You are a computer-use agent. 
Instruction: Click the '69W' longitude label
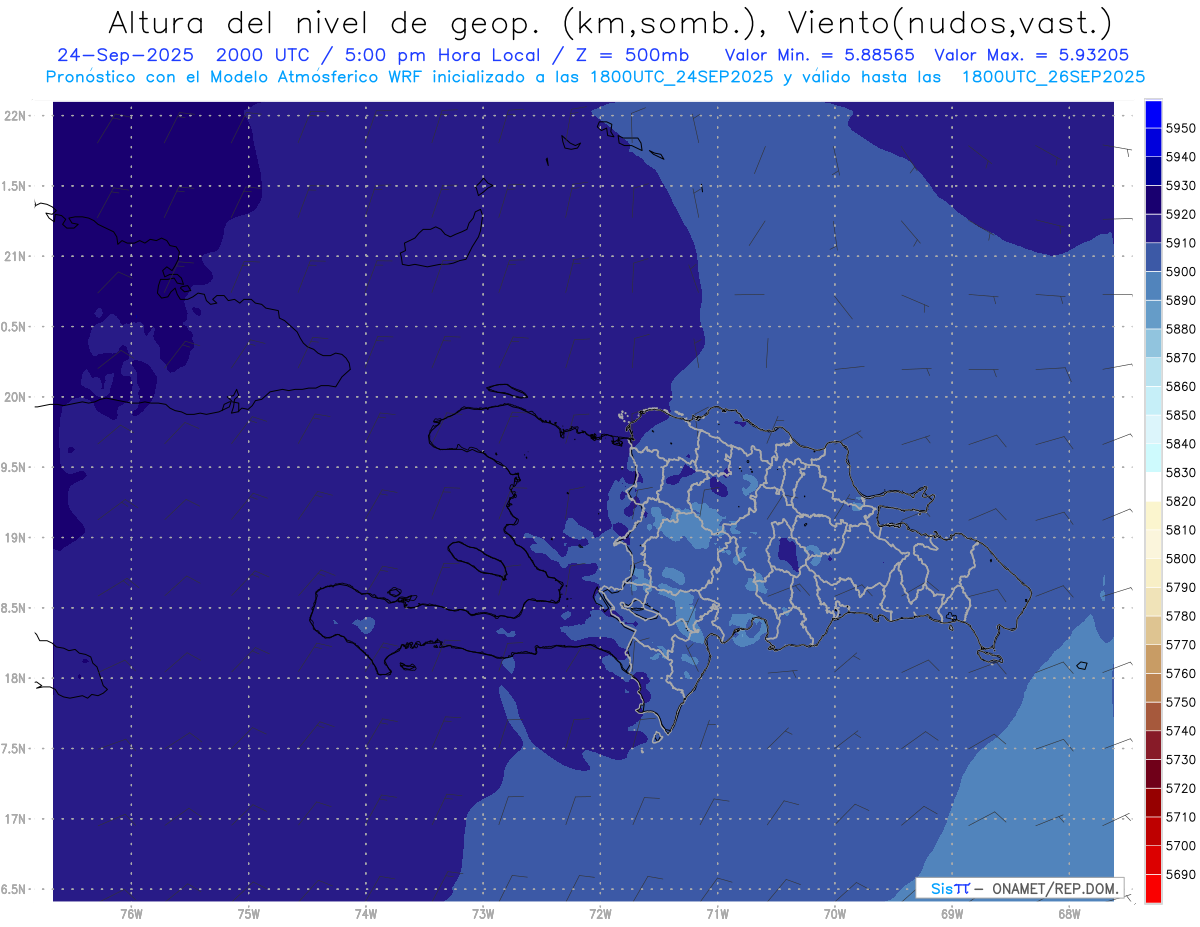[952, 914]
